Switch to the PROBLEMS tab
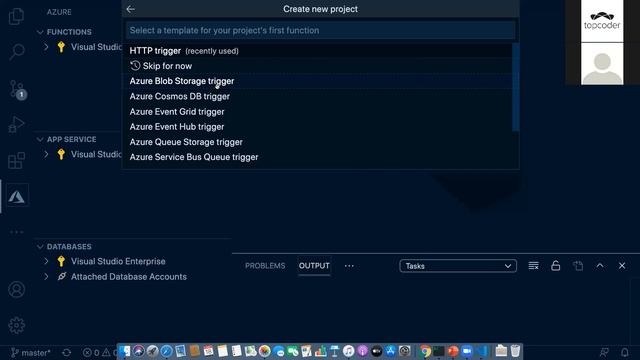 [265, 266]
